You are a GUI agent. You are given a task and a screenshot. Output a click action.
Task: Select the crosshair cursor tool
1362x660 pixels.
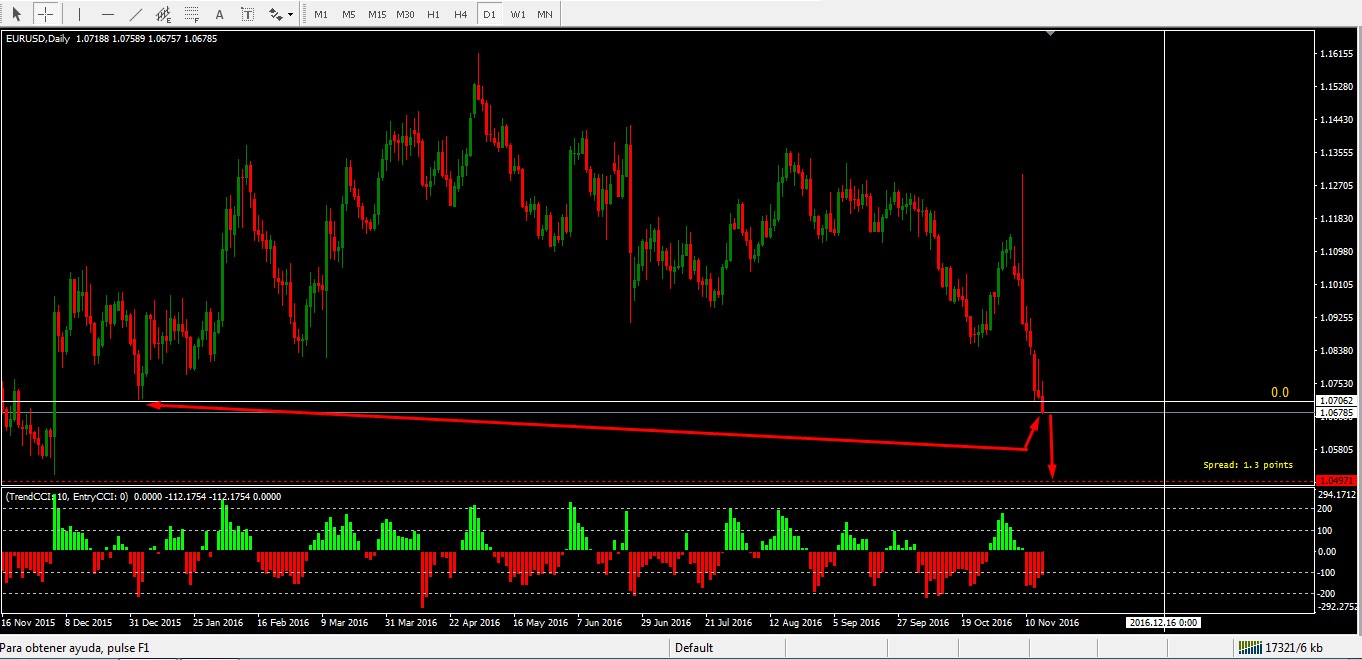(45, 13)
